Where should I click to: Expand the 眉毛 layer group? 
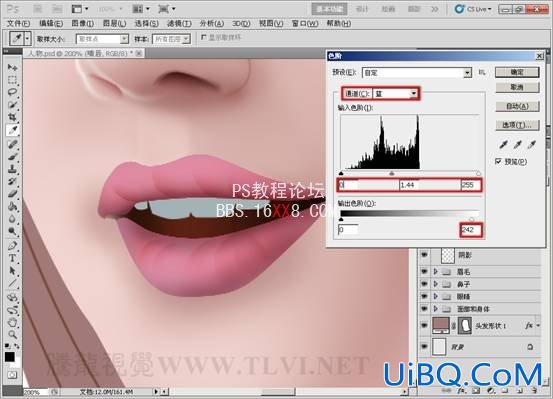point(436,271)
